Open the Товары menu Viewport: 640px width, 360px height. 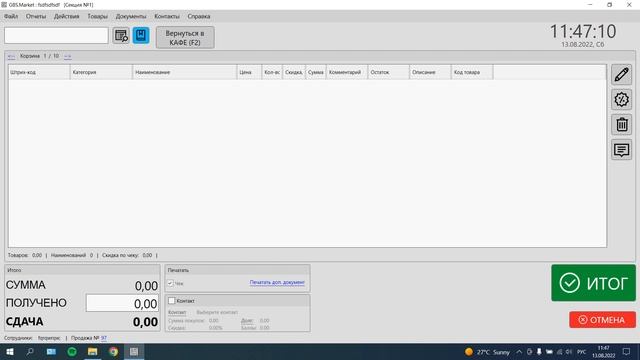[x=98, y=16]
